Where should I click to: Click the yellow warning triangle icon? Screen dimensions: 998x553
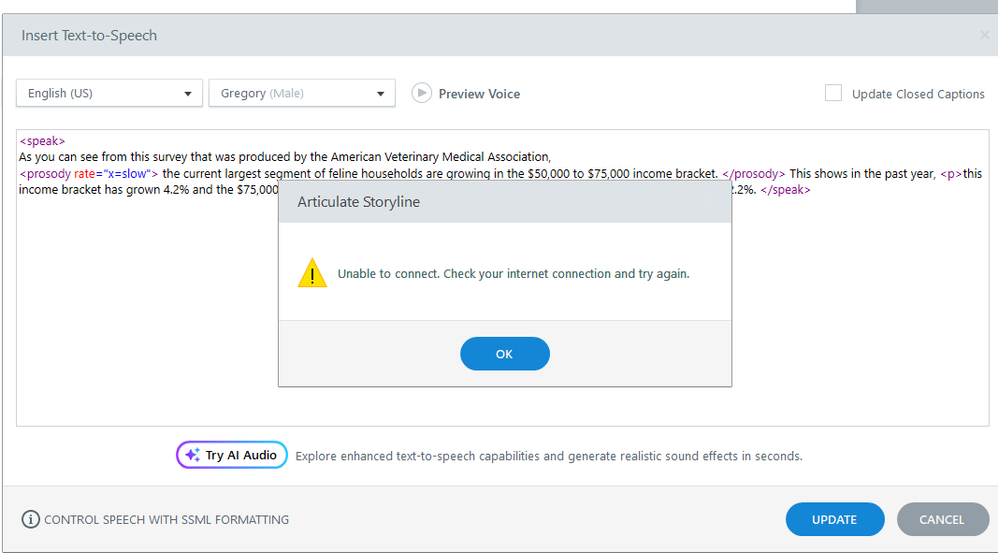click(x=312, y=273)
